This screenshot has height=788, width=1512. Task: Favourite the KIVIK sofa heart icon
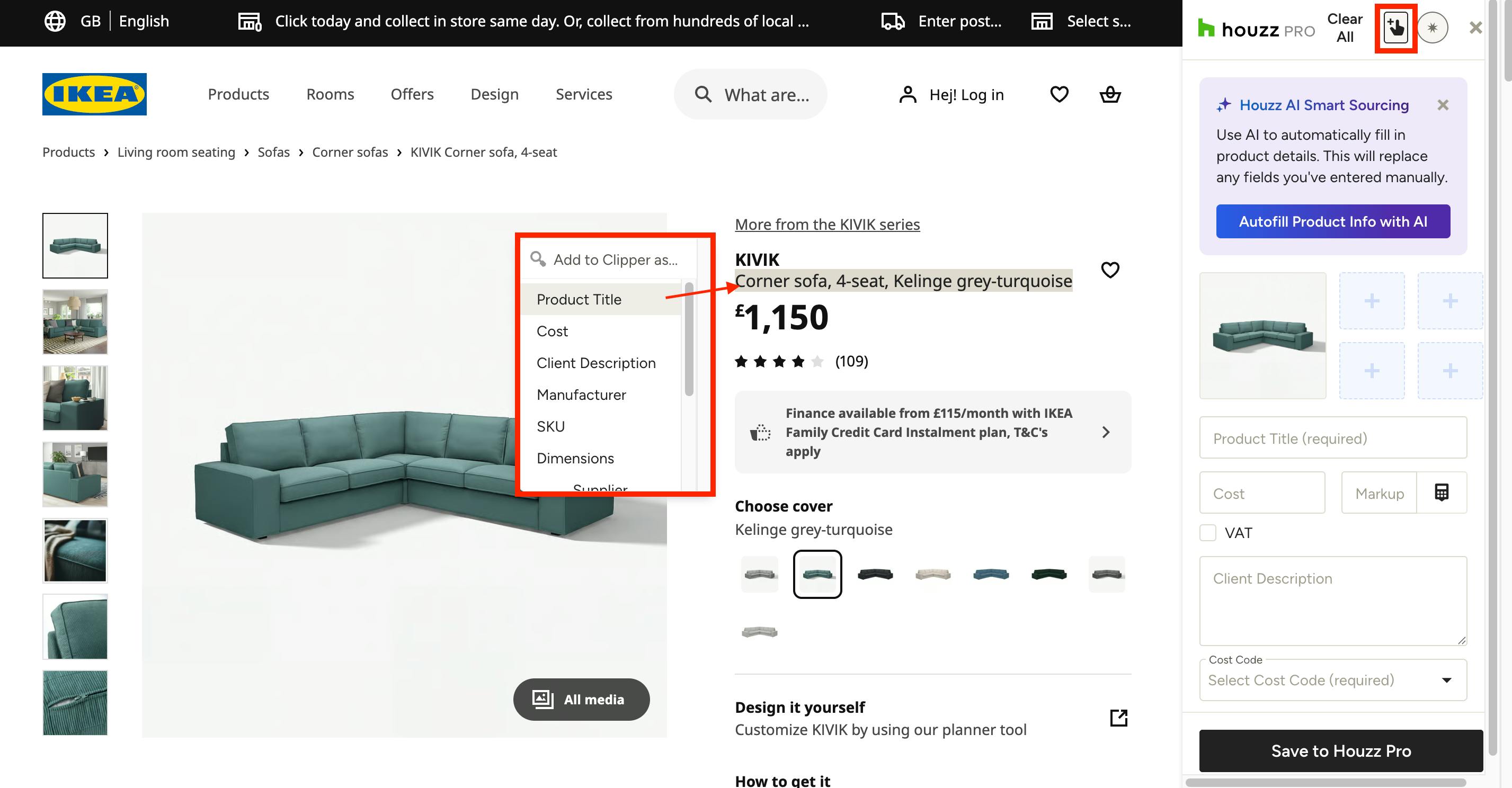click(1110, 270)
